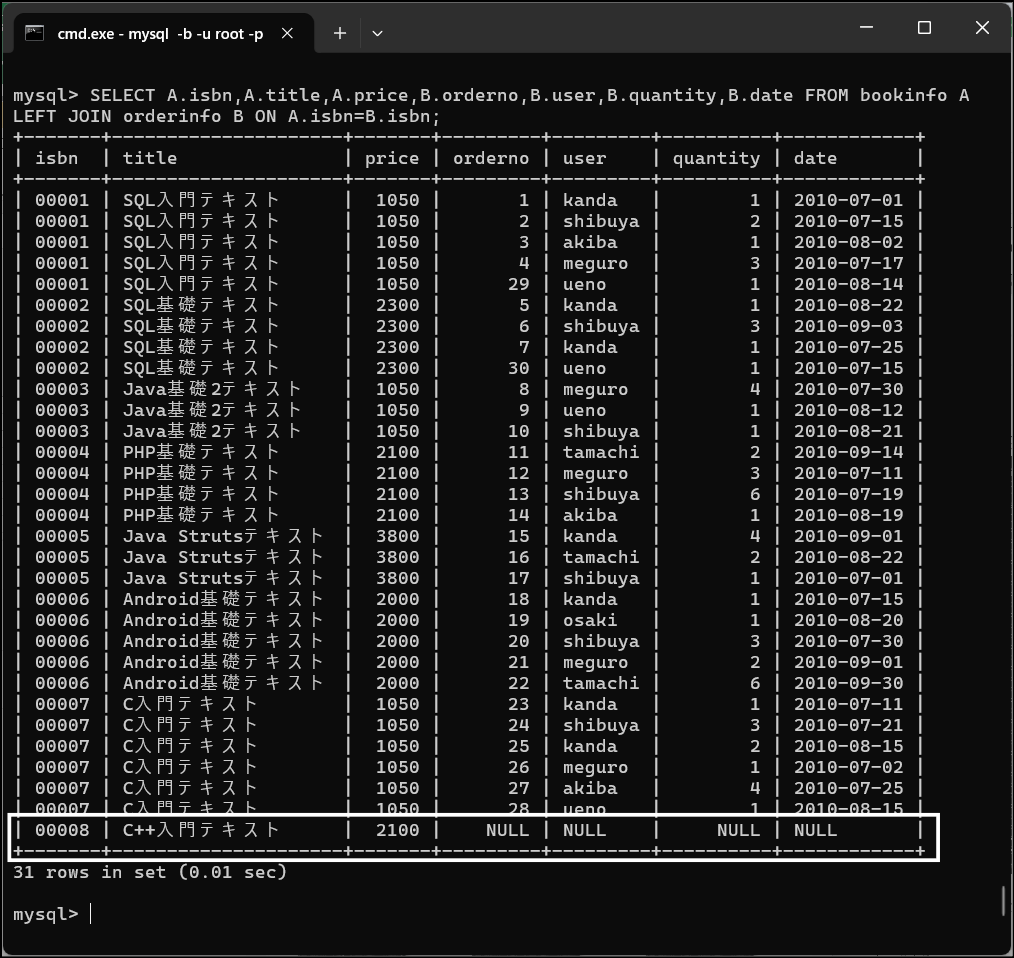Viewport: 1014px width, 958px height.
Task: Click the price column header
Action: [x=392, y=158]
